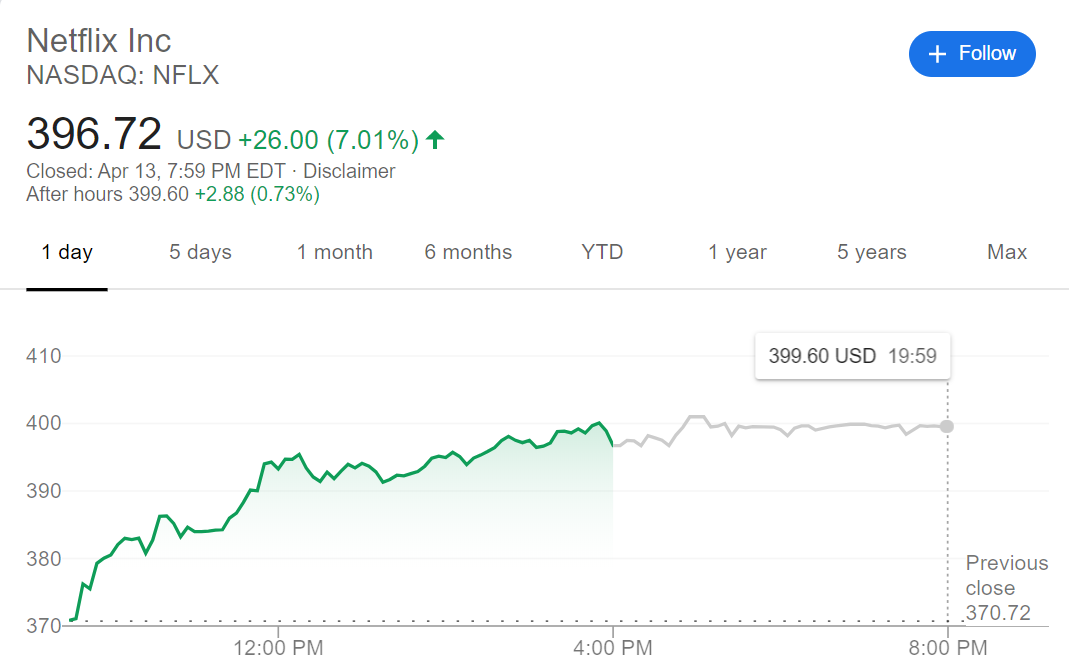Image resolution: width=1069 pixels, height=671 pixels.
Task: View the 1 year chart
Action: click(737, 252)
